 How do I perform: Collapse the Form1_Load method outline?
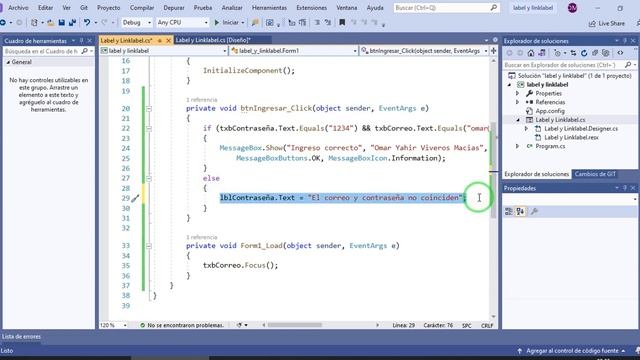pyautogui.click(x=149, y=246)
